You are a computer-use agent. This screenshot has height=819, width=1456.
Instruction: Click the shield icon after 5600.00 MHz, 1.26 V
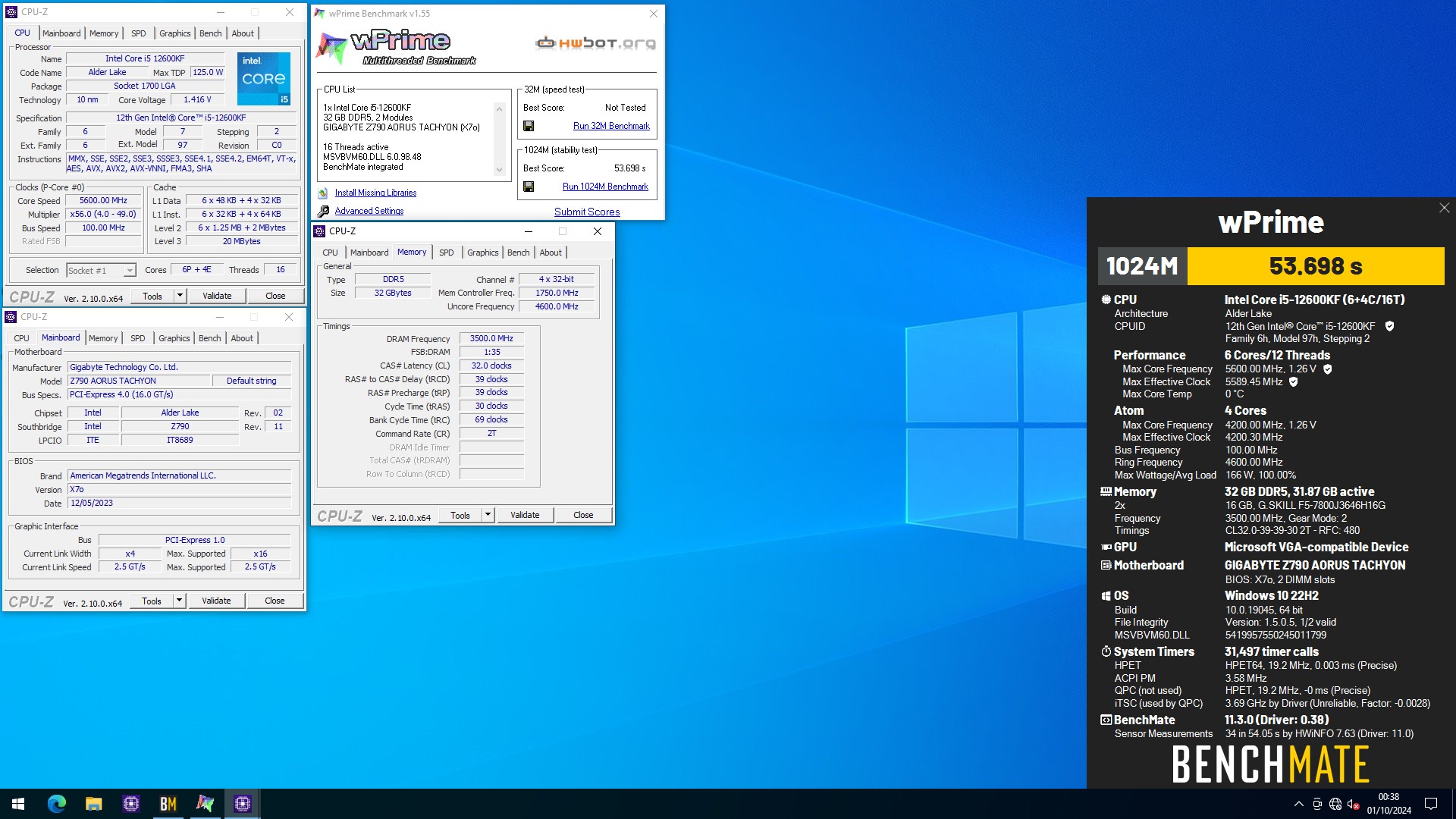(1327, 369)
